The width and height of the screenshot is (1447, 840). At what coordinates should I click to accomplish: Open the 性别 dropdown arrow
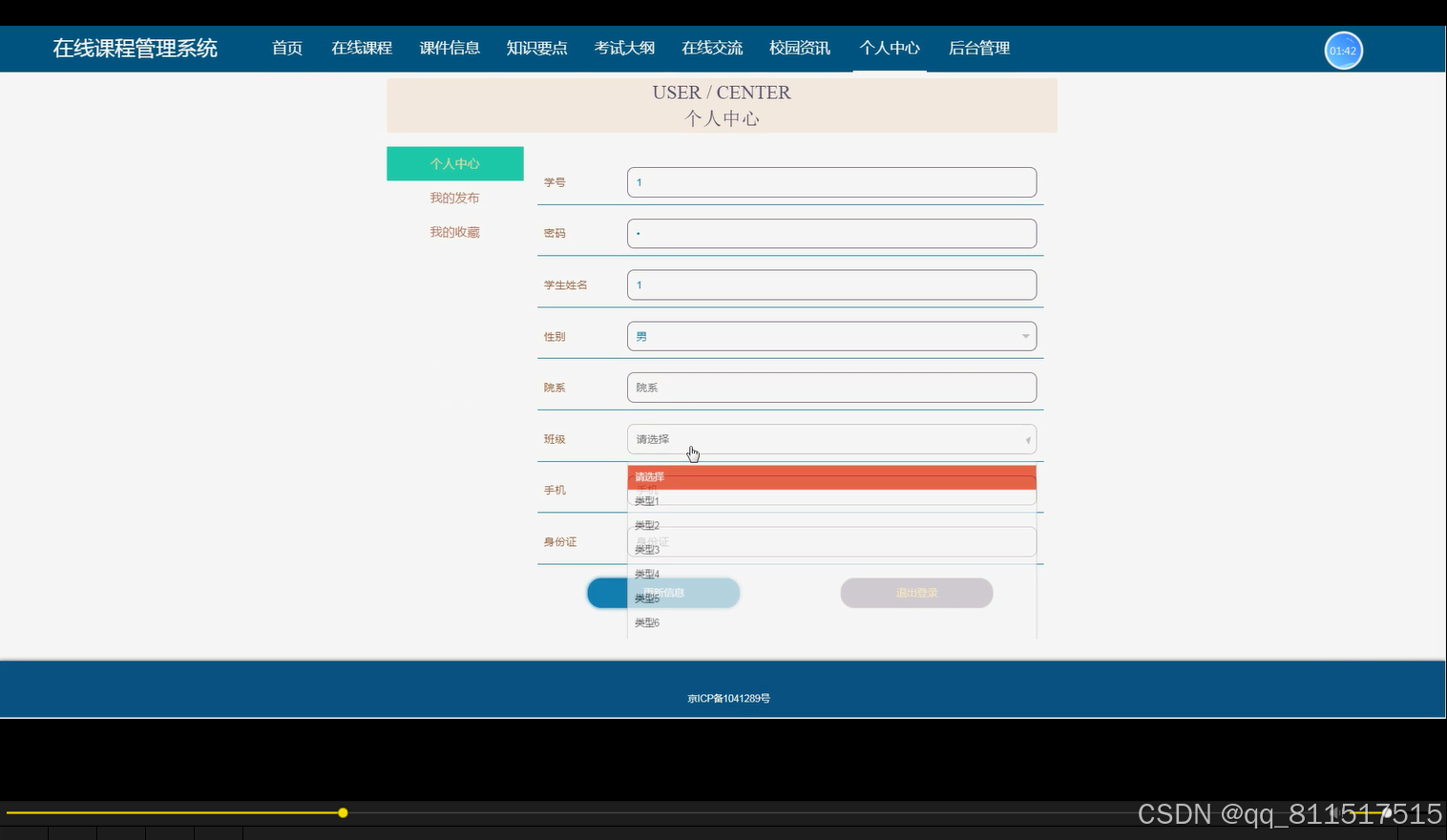pyautogui.click(x=1025, y=336)
